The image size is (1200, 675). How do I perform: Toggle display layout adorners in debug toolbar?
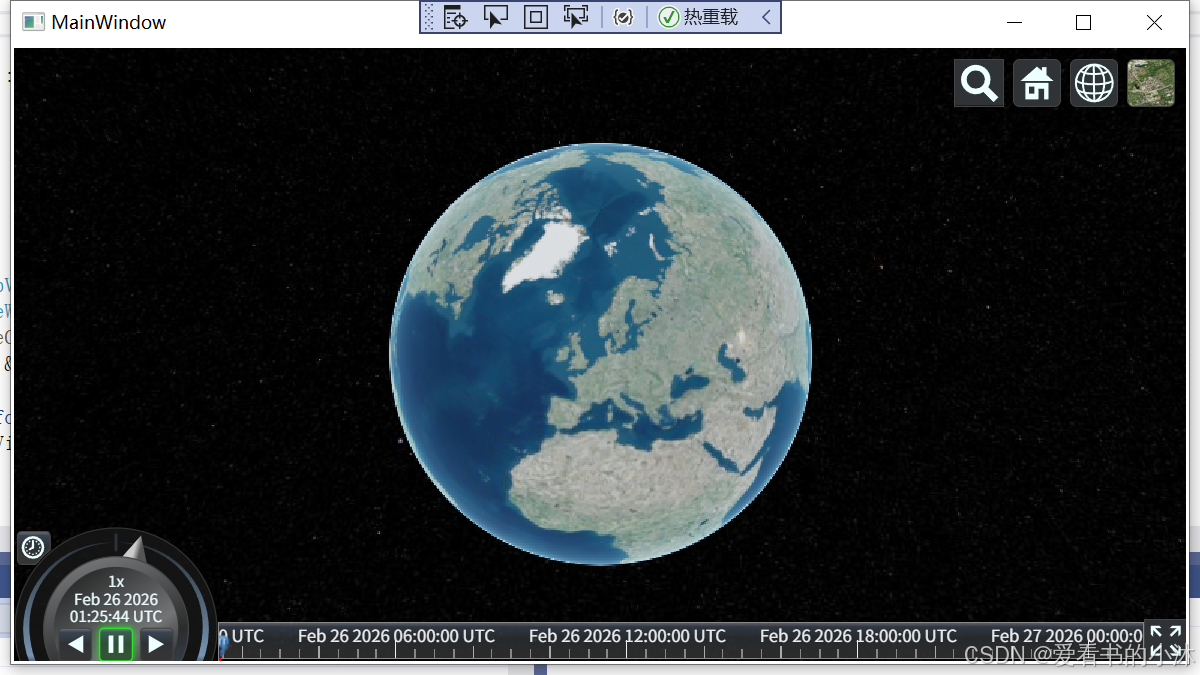pos(536,17)
